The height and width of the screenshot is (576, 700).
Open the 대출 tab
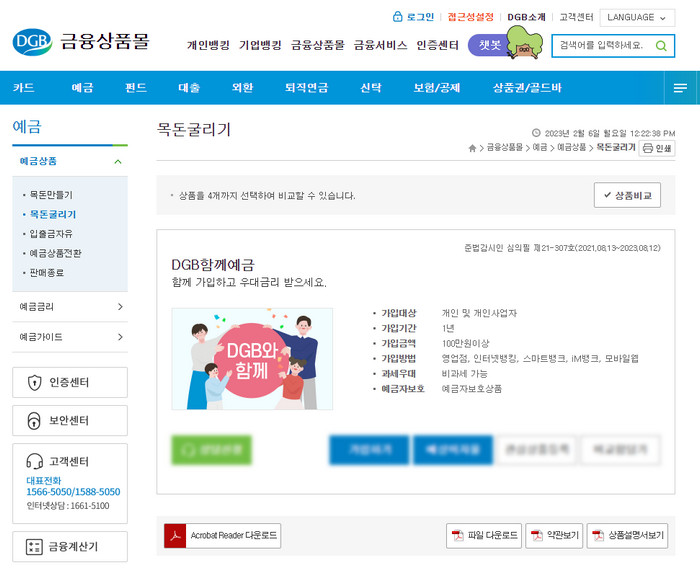click(x=189, y=88)
